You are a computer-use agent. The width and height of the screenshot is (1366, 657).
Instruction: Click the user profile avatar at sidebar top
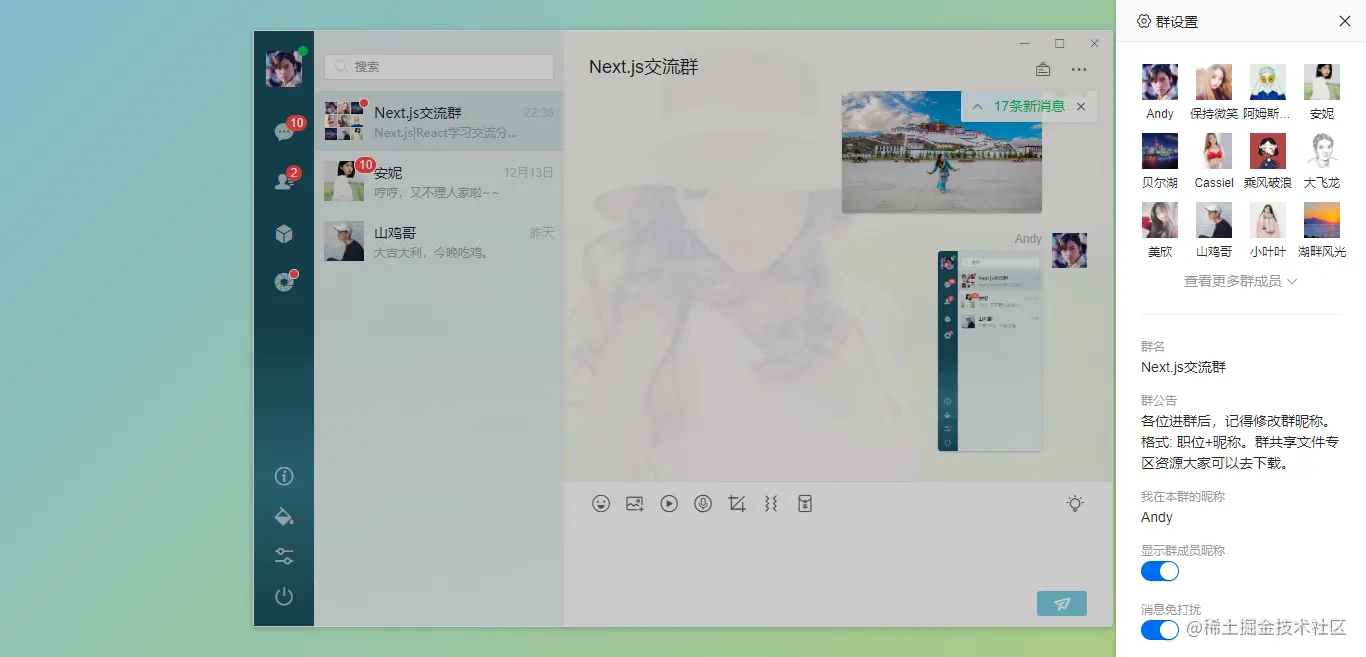coord(284,69)
